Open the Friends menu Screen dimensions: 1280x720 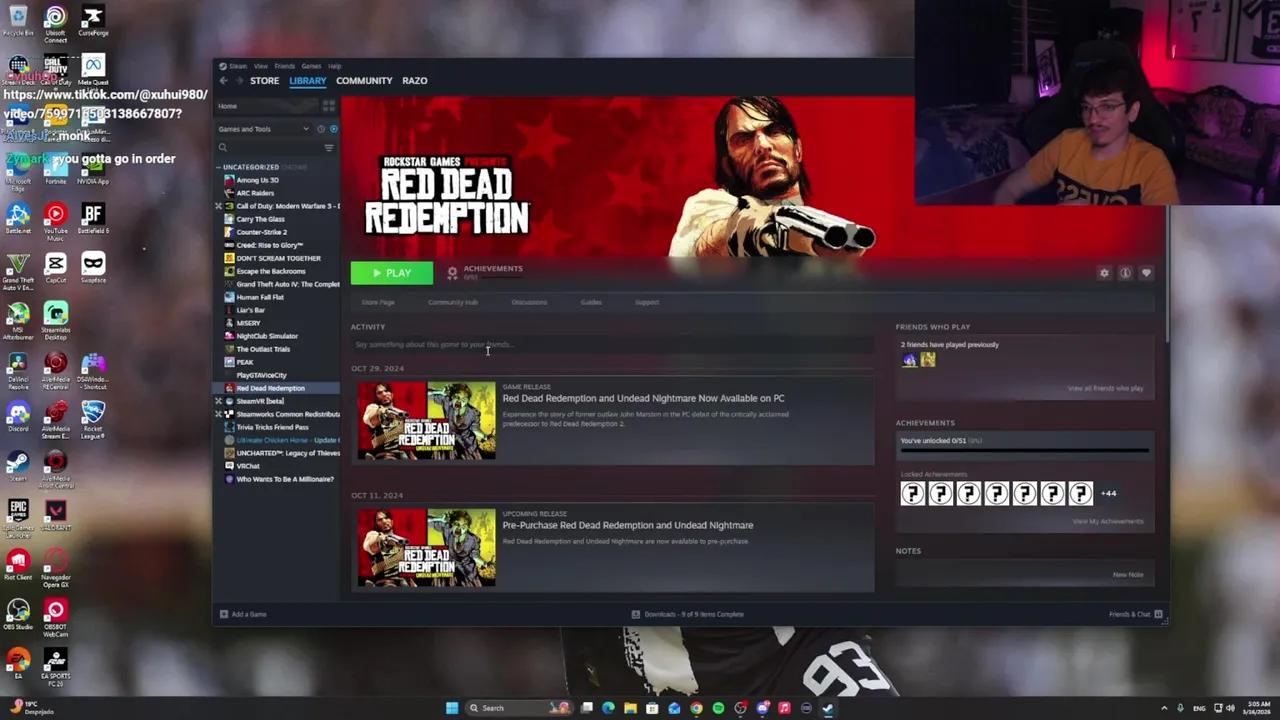click(x=285, y=66)
